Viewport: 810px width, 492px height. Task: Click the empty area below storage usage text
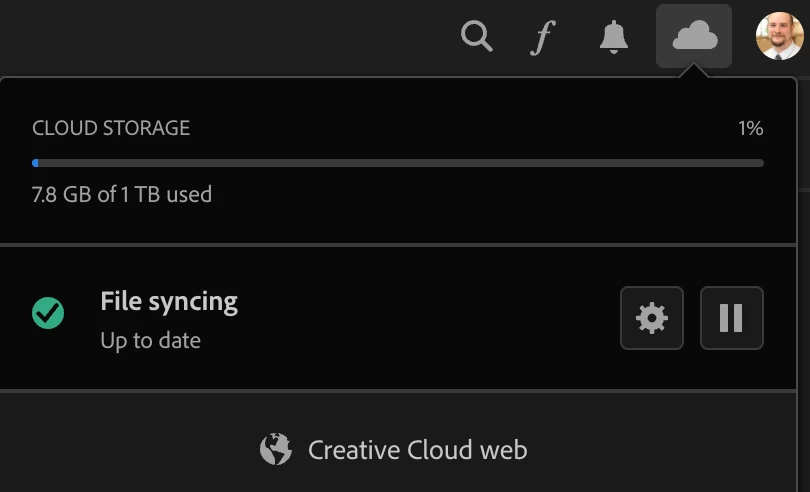tap(400, 224)
